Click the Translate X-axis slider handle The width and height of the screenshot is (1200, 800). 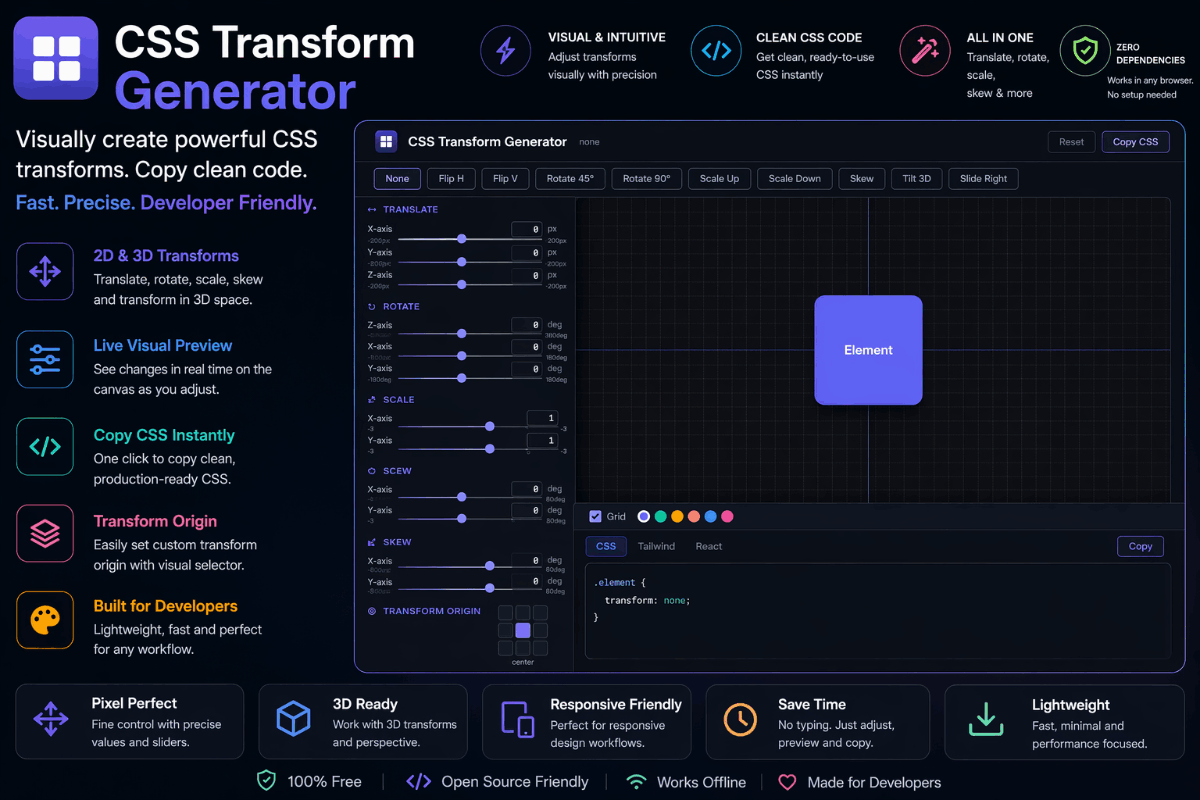462,239
